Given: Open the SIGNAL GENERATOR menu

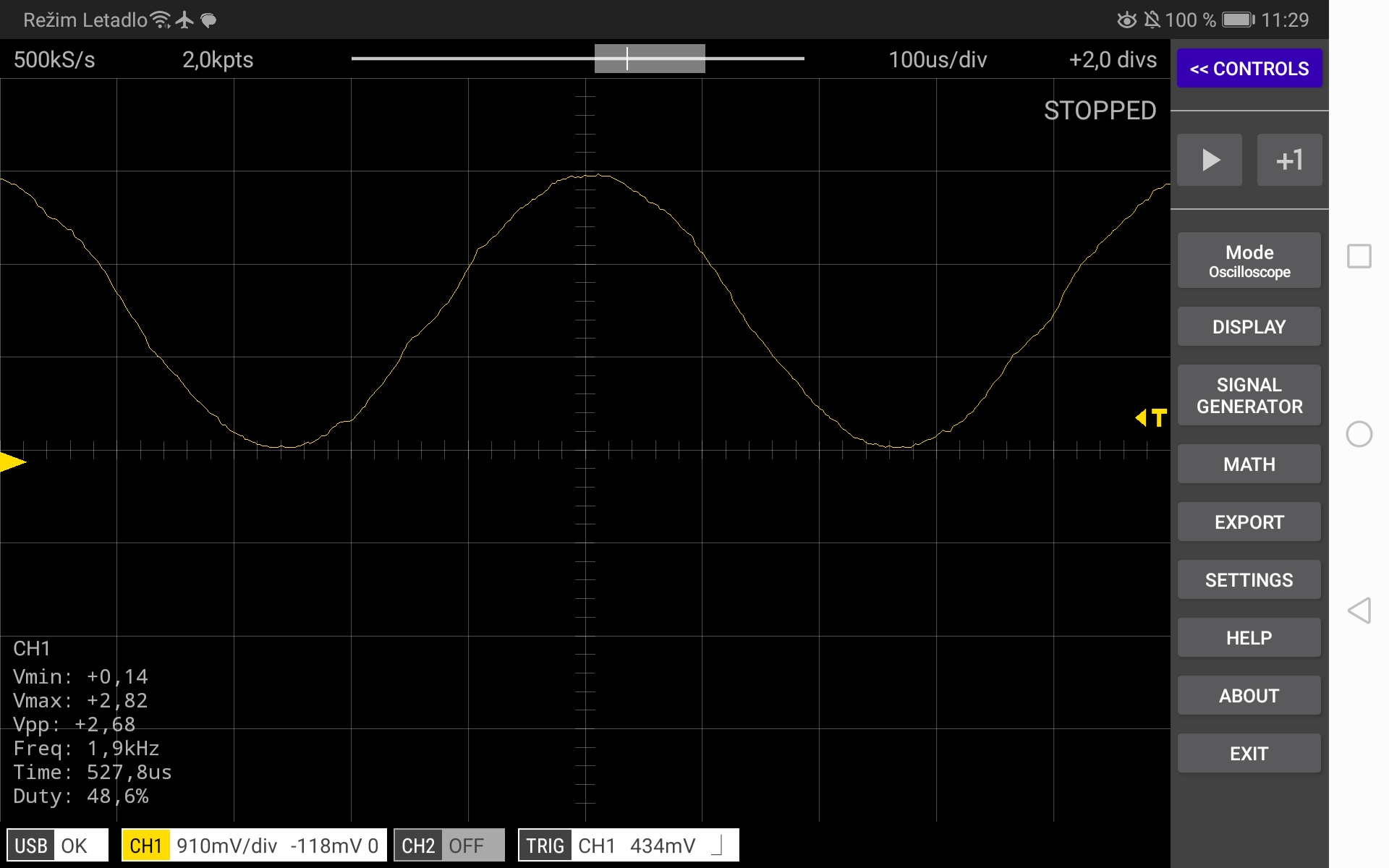Looking at the screenshot, I should (x=1249, y=395).
